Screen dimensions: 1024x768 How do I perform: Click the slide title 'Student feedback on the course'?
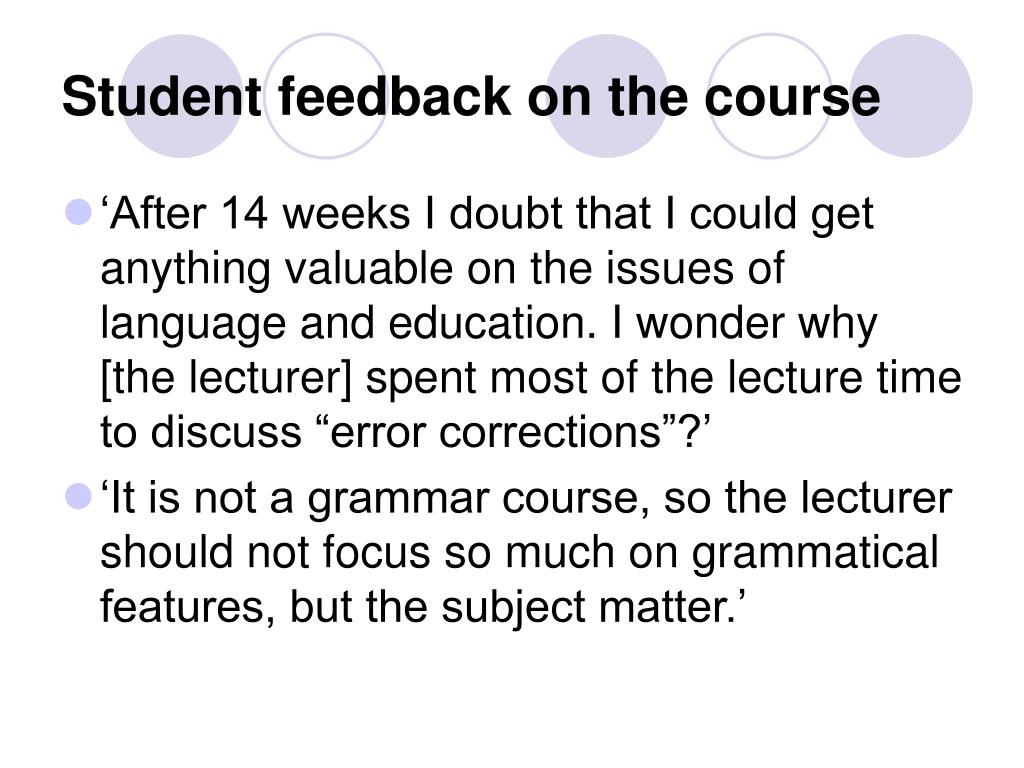(471, 97)
